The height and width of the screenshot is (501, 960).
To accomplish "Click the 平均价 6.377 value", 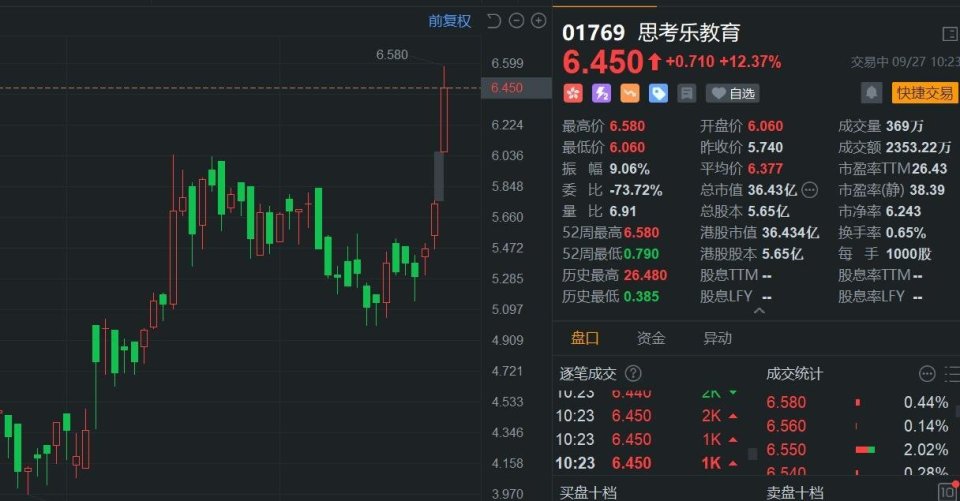I will tap(765, 168).
